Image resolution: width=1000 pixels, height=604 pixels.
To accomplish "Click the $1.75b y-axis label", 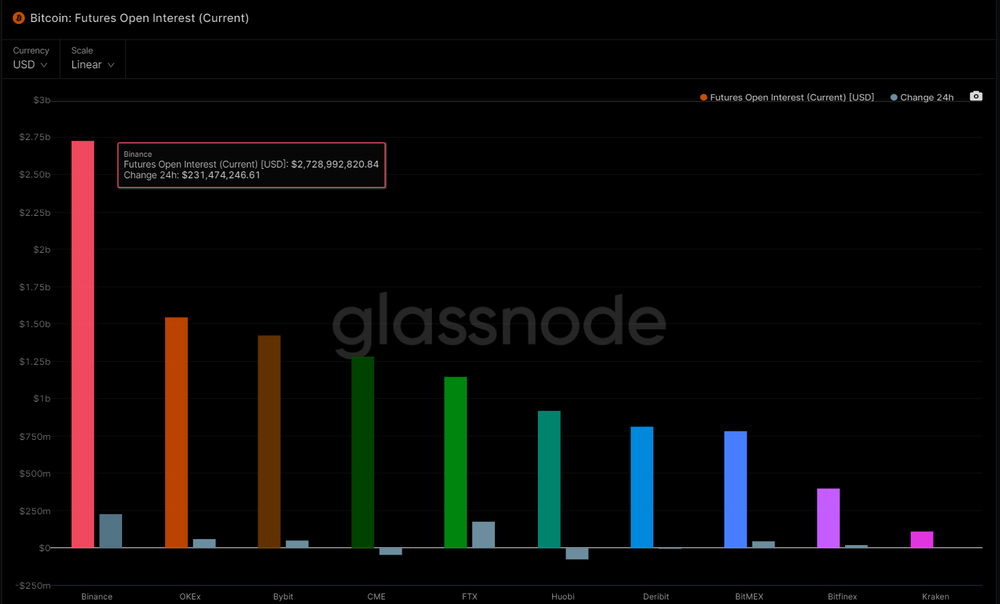I will [34, 287].
